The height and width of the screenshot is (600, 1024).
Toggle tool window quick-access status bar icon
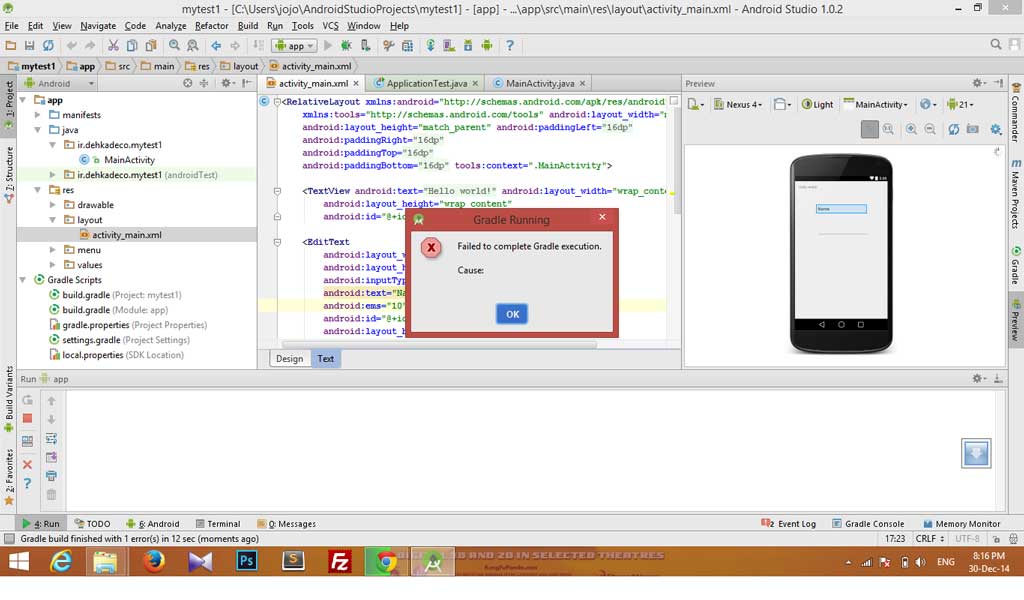9,539
